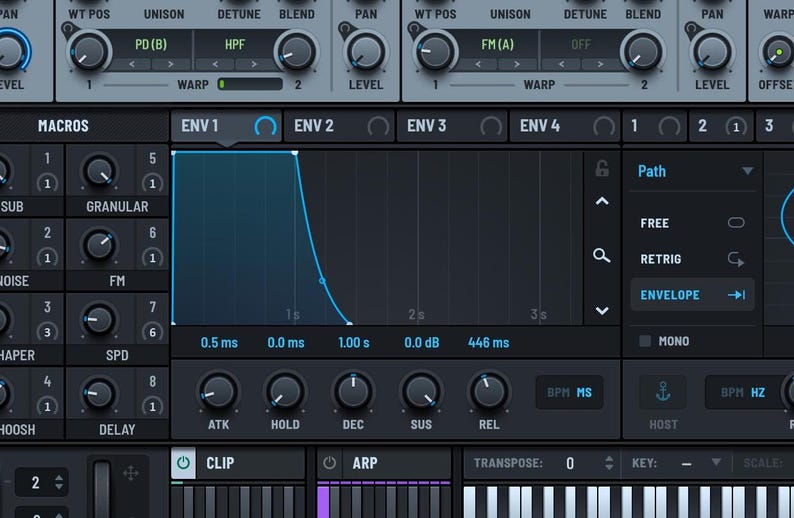Select ENVELOPE trigger mode
The height and width of the screenshot is (518, 794).
[x=692, y=295]
